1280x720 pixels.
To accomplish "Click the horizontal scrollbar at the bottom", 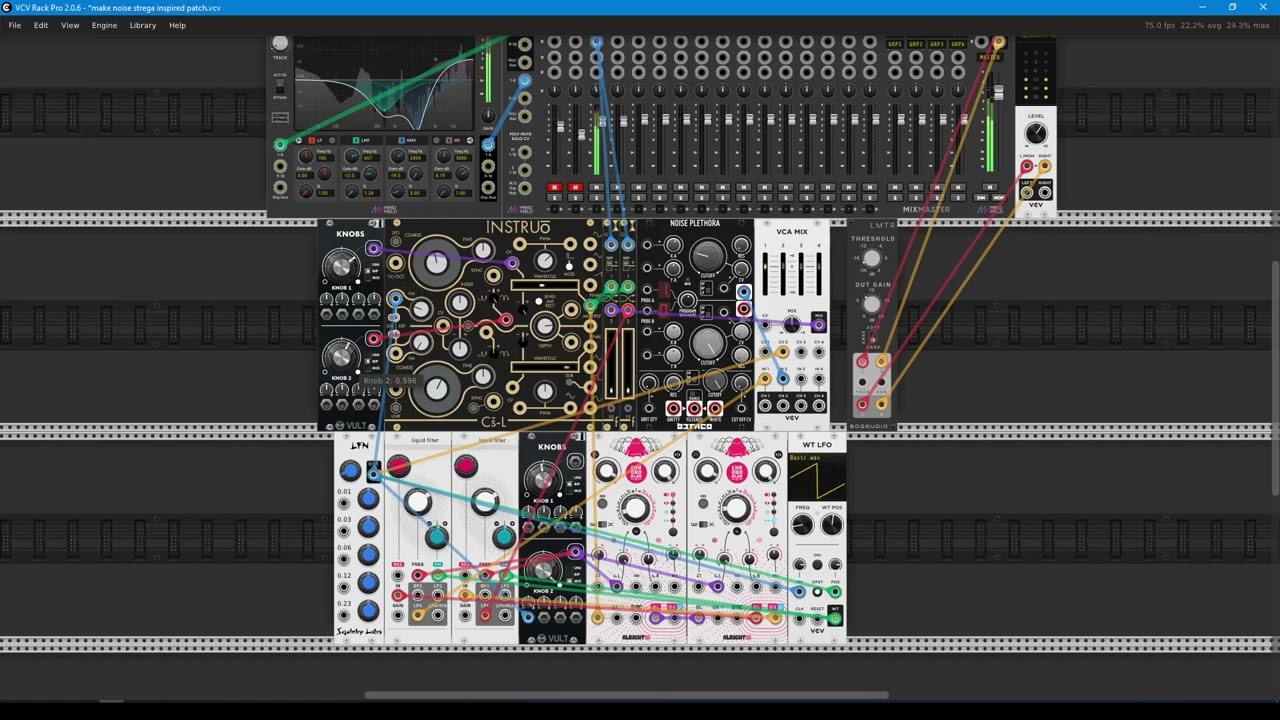I will coord(626,696).
